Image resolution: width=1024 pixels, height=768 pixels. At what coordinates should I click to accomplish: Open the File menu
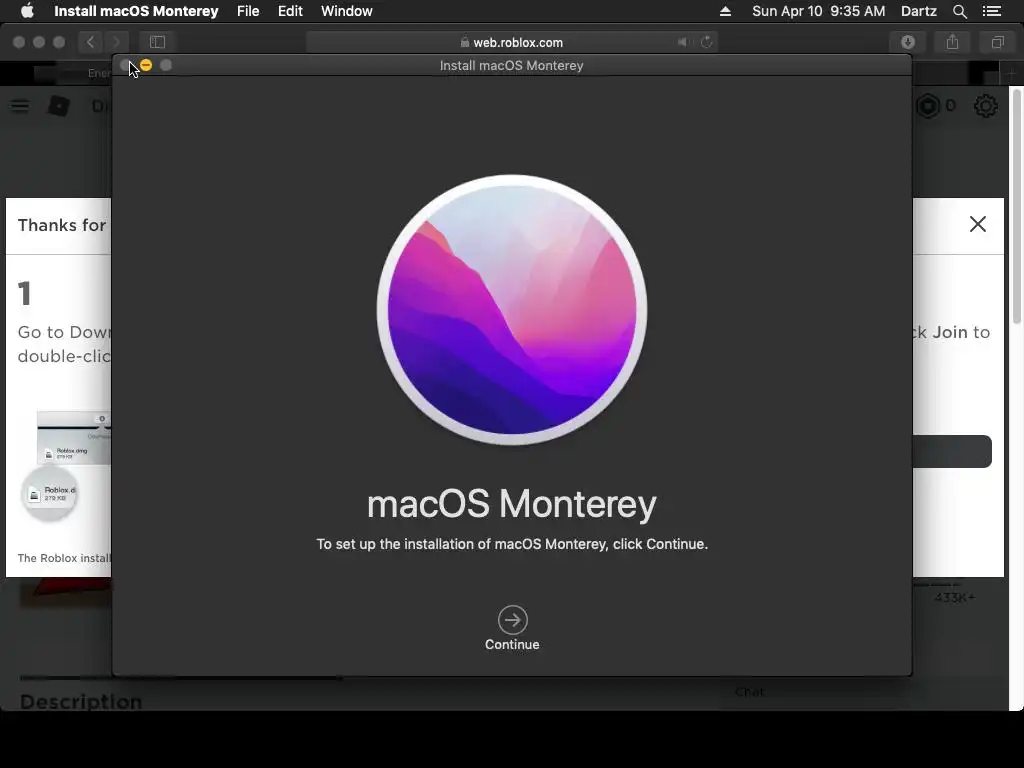pyautogui.click(x=248, y=11)
